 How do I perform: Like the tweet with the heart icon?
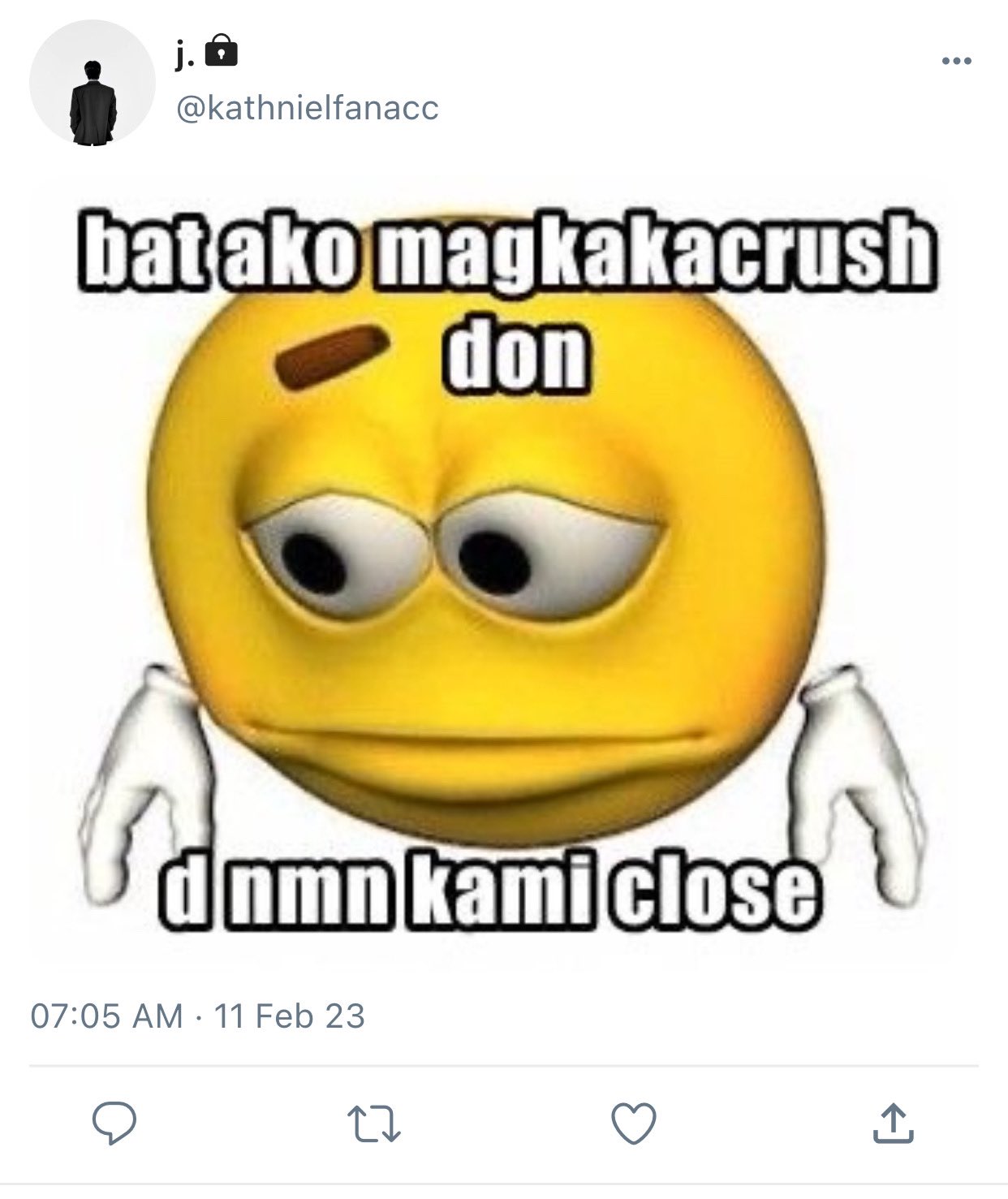(633, 1124)
